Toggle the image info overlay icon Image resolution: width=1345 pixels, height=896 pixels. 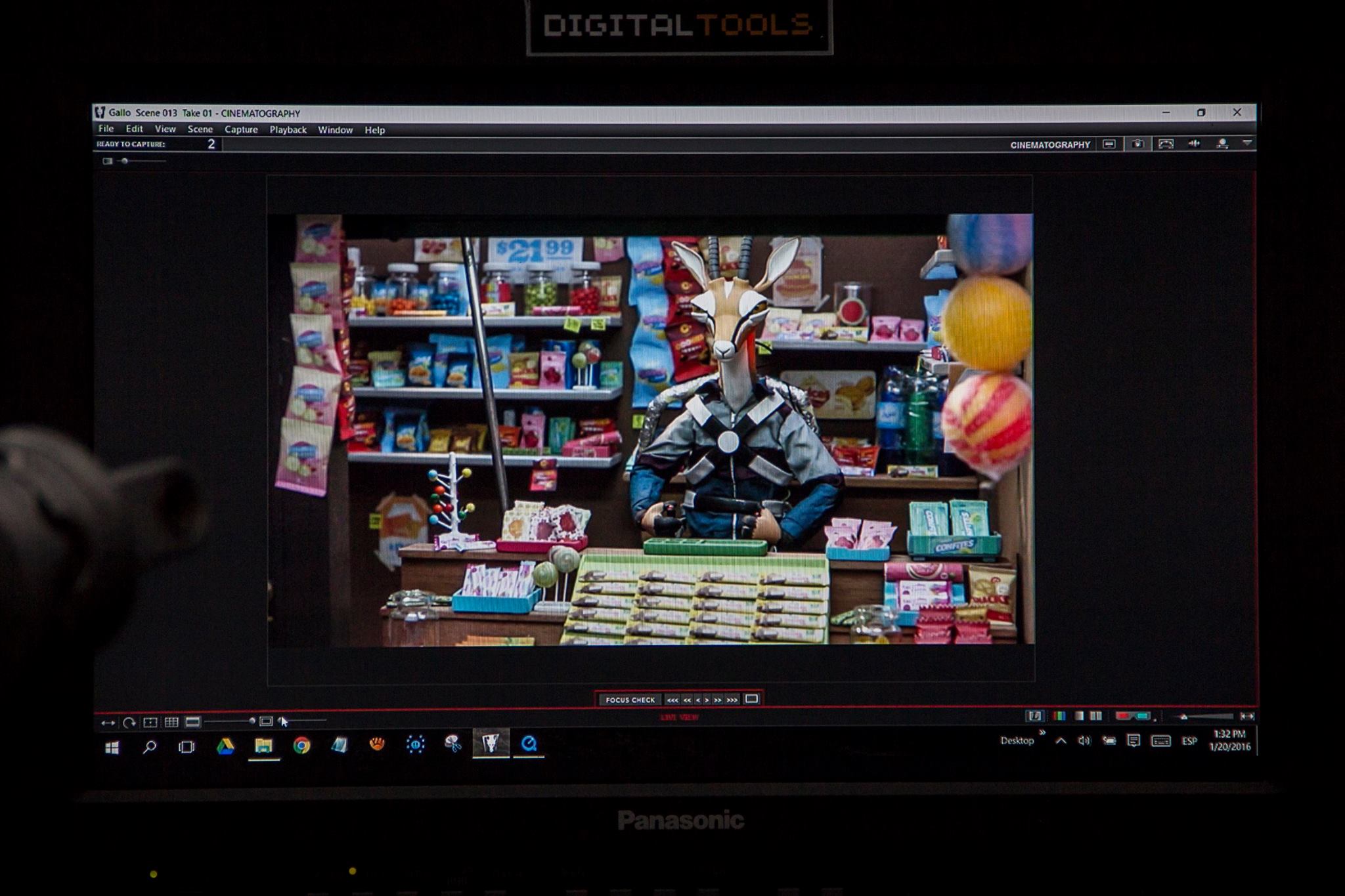(x=1034, y=715)
